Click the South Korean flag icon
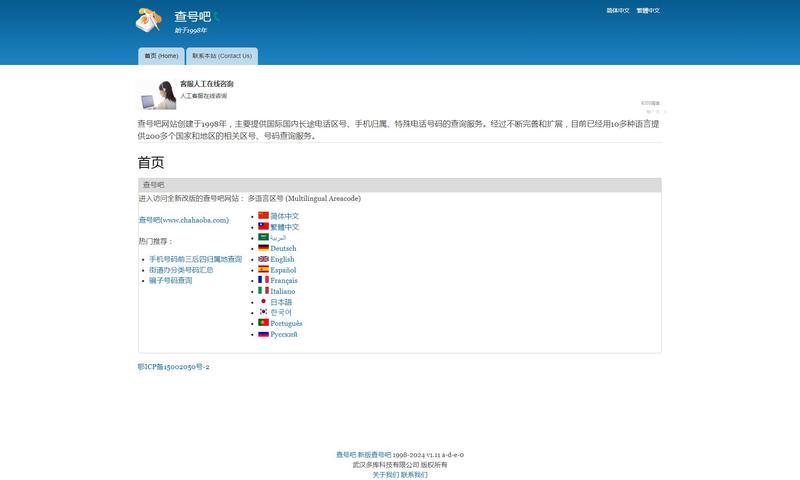 [x=263, y=312]
